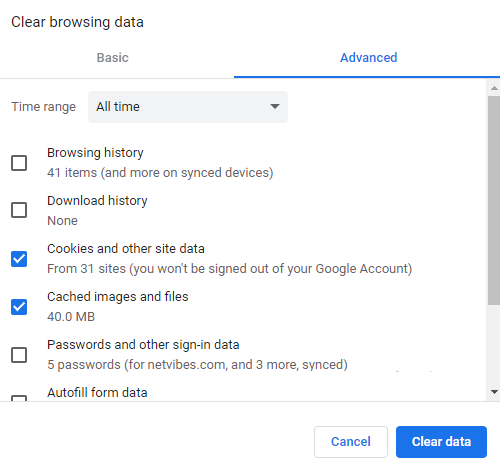Select the Advanced tab

(x=368, y=58)
